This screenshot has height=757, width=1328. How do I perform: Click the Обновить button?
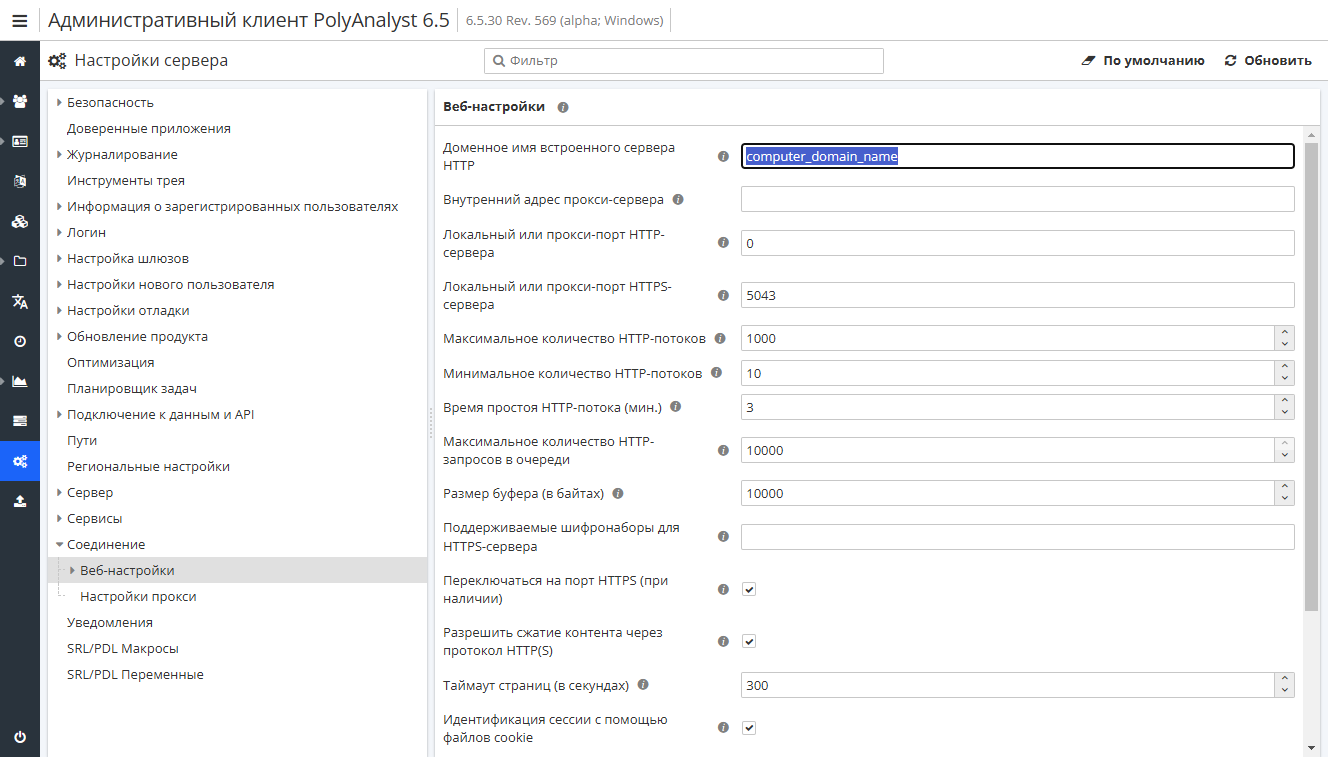tap(1268, 60)
